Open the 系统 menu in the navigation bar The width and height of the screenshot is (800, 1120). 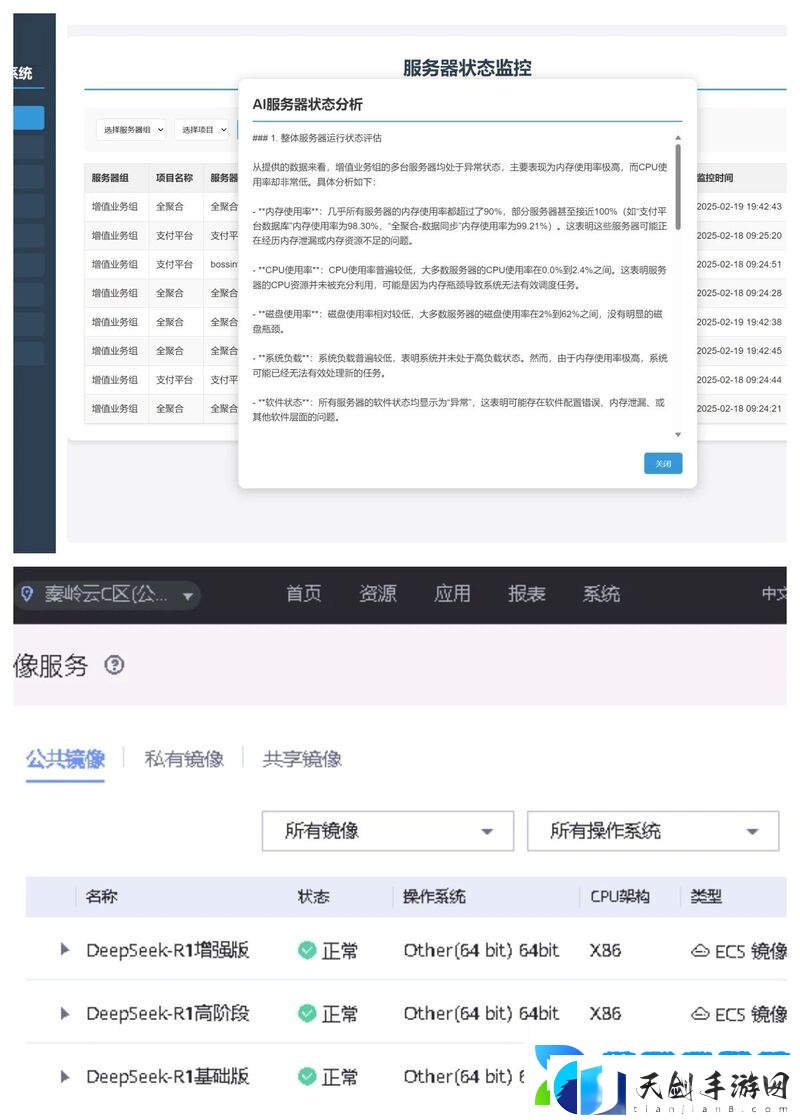(601, 594)
